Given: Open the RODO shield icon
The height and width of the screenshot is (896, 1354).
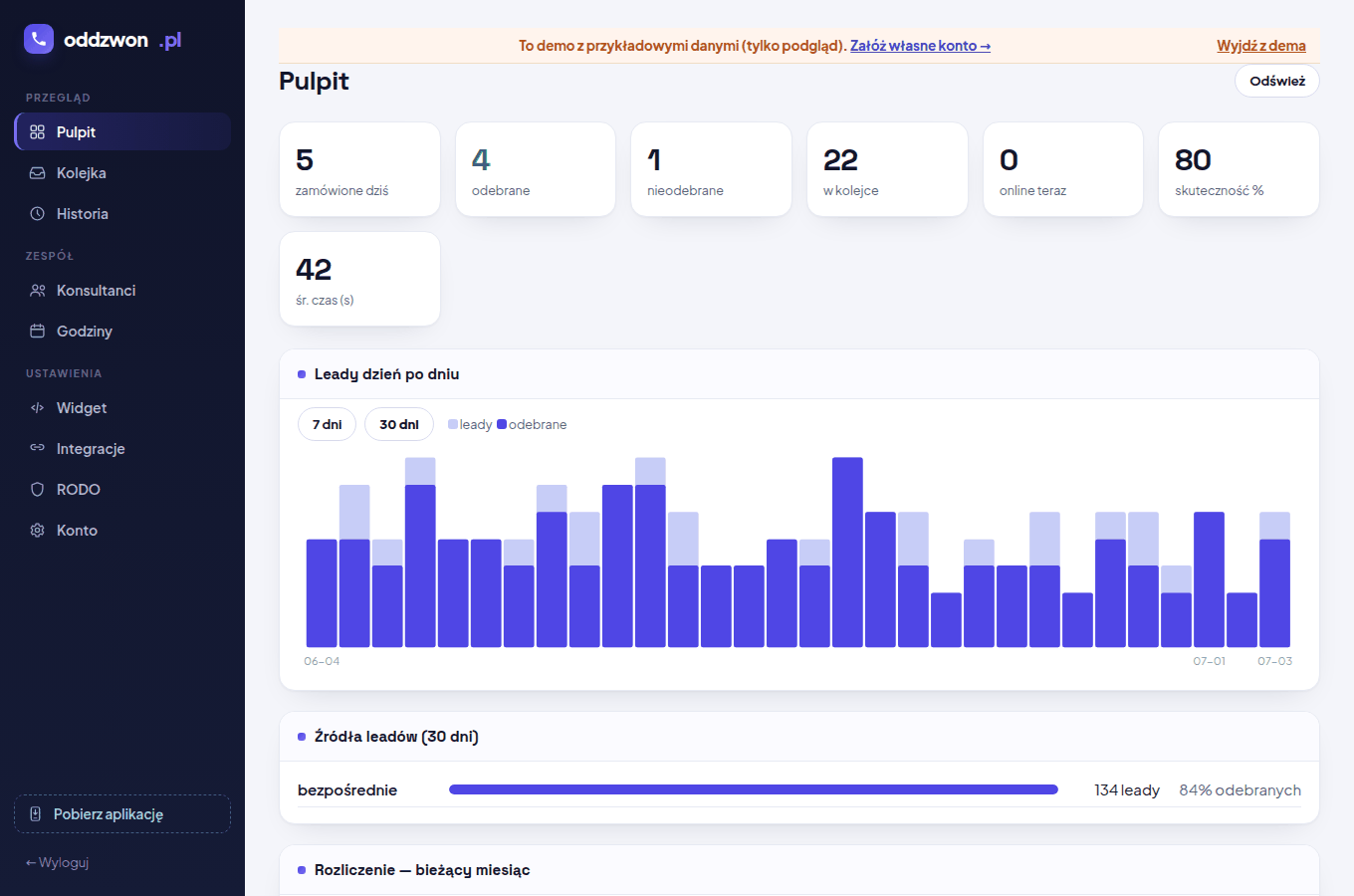Looking at the screenshot, I should [38, 490].
